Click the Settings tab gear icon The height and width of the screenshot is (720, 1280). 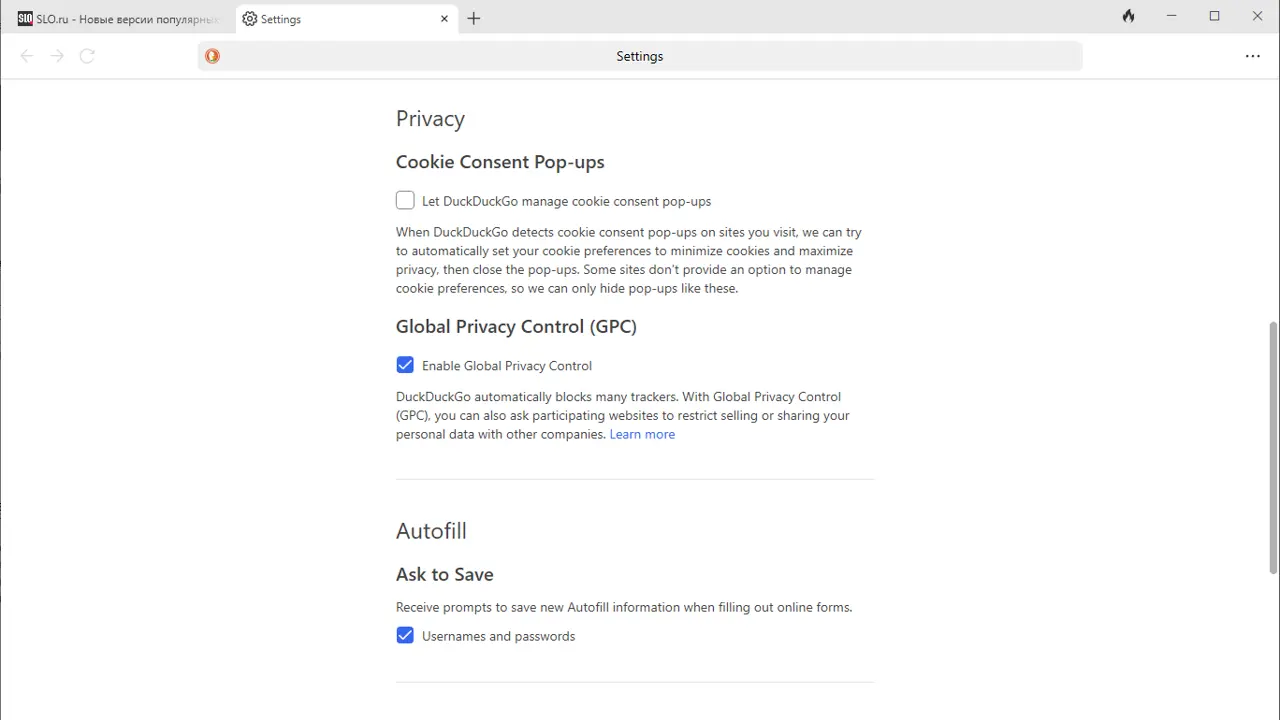click(250, 19)
